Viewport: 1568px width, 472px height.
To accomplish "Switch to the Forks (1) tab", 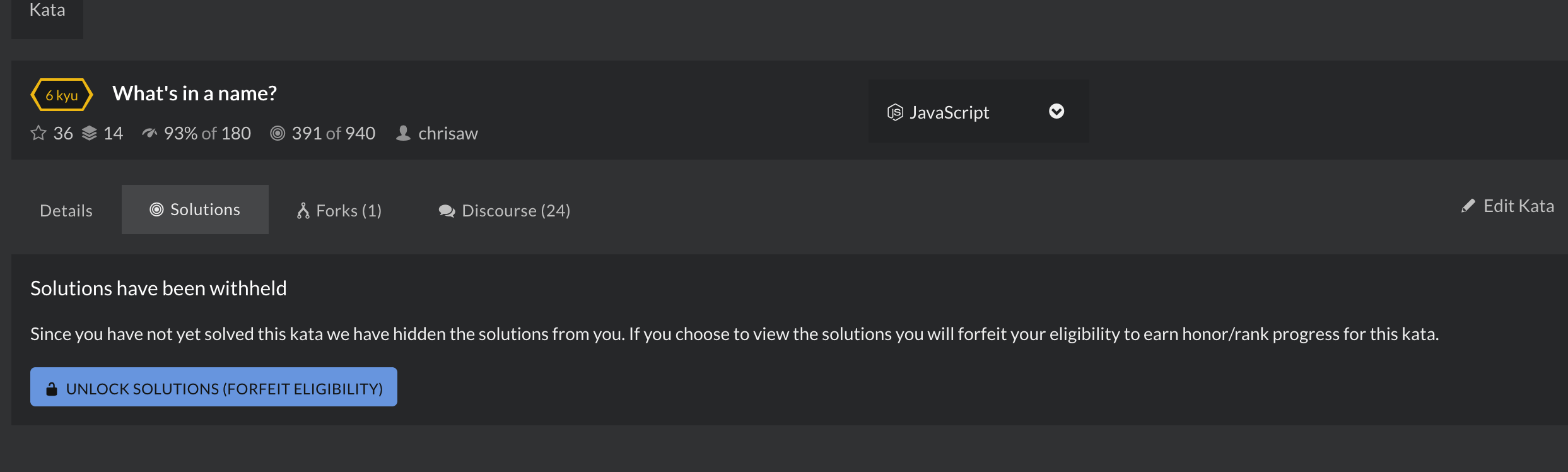I will [349, 210].
